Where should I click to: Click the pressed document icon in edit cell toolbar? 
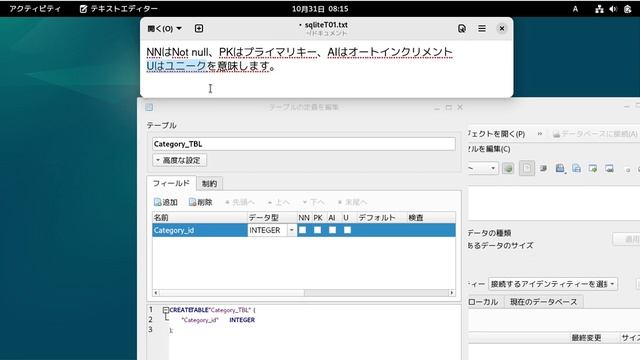[527, 168]
